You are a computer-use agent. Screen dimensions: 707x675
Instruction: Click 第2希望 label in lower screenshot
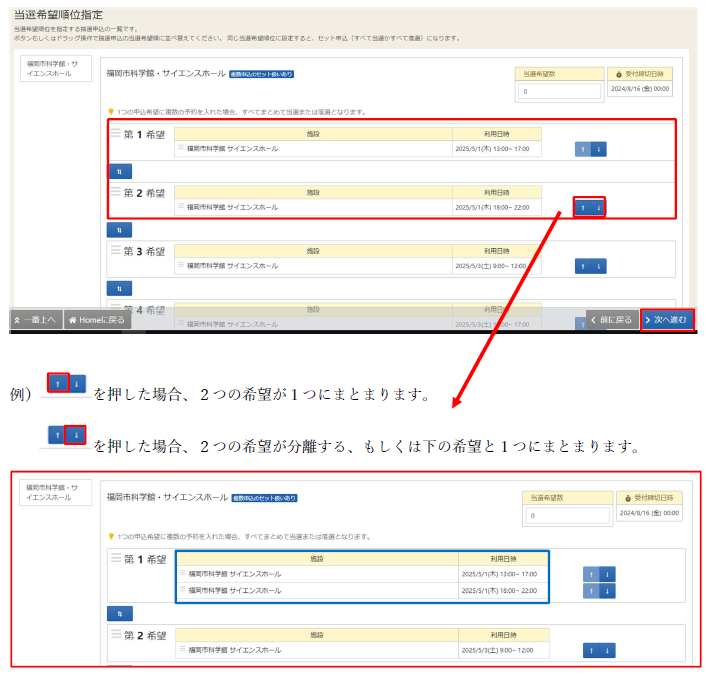(x=145, y=636)
